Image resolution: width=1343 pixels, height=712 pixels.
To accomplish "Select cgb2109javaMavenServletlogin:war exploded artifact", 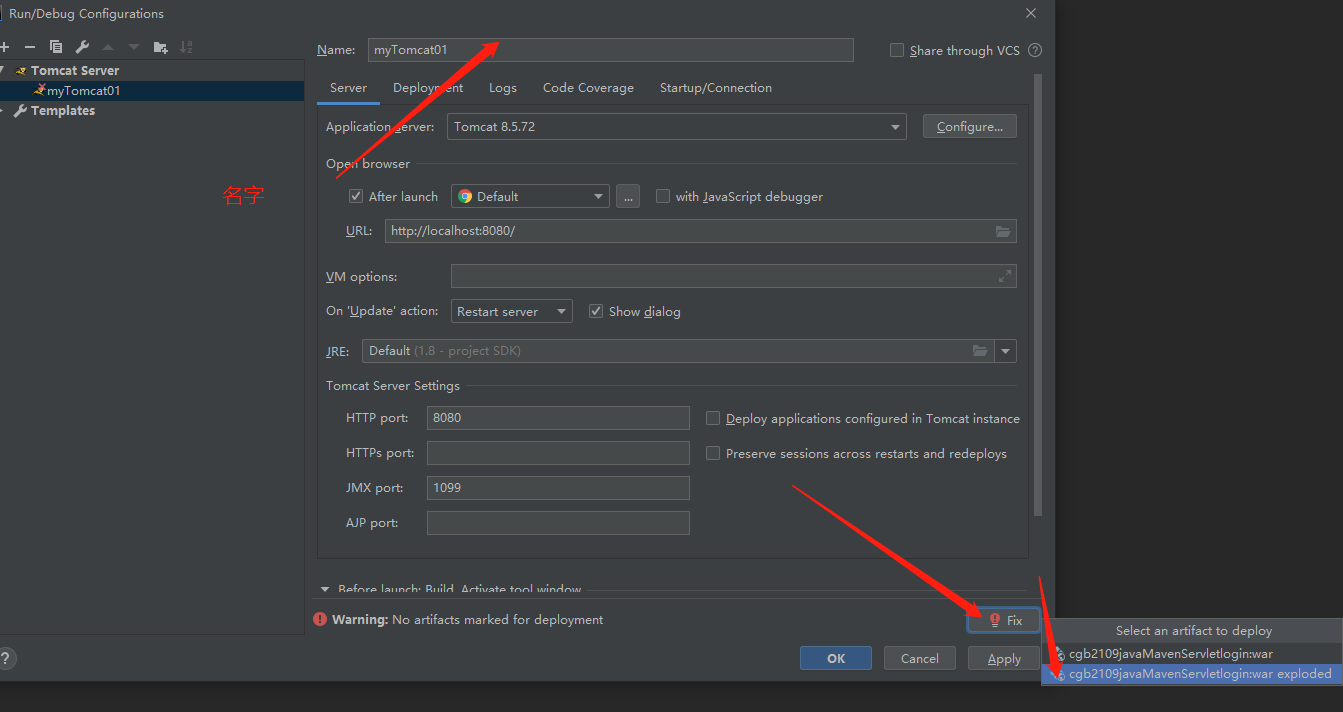I will point(1189,673).
